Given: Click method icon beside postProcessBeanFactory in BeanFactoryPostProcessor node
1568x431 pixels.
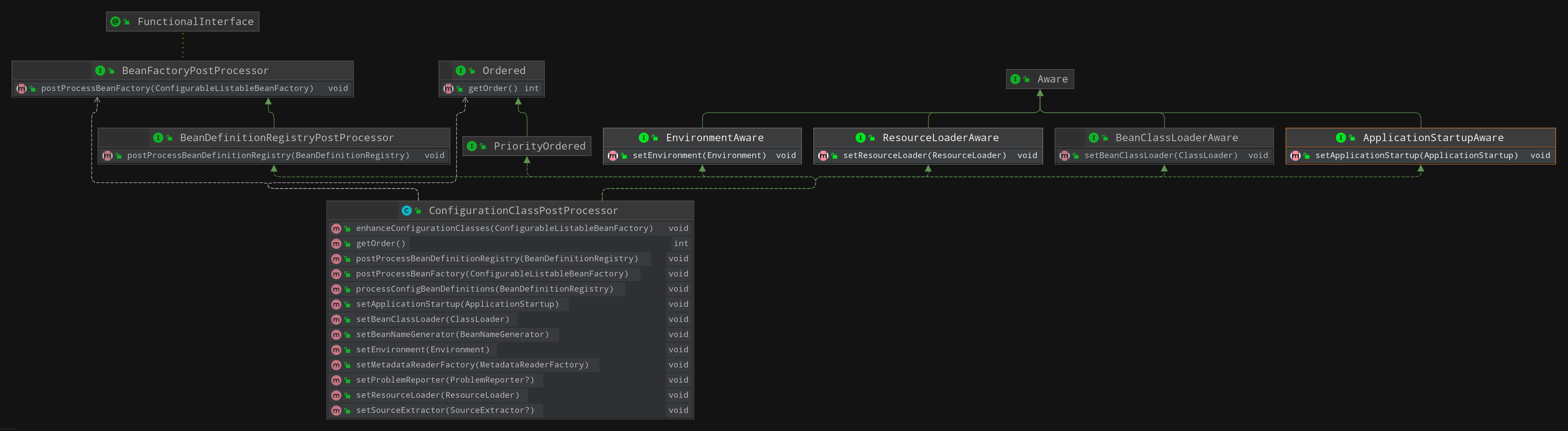Looking at the screenshot, I should click(21, 89).
